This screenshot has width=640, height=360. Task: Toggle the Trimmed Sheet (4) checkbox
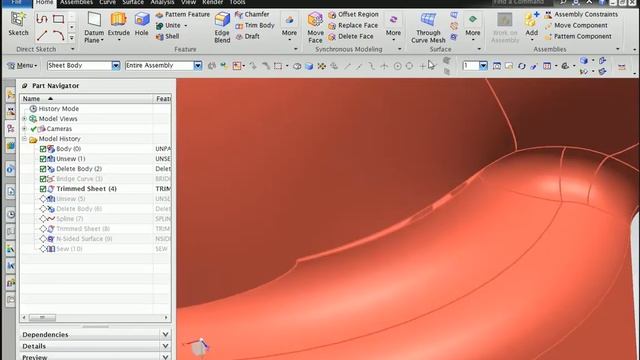click(43, 189)
